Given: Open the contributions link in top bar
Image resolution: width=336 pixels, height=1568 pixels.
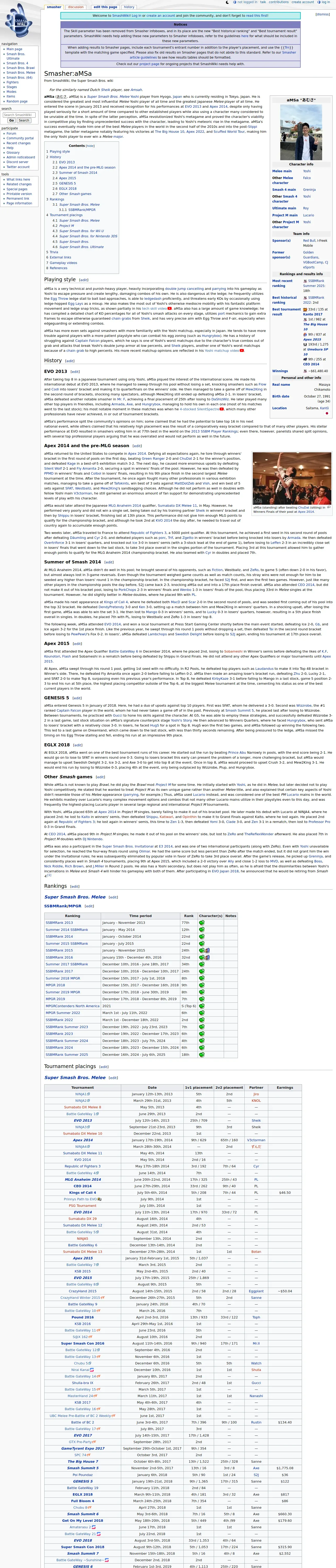Looking at the screenshot, I should (279, 2).
